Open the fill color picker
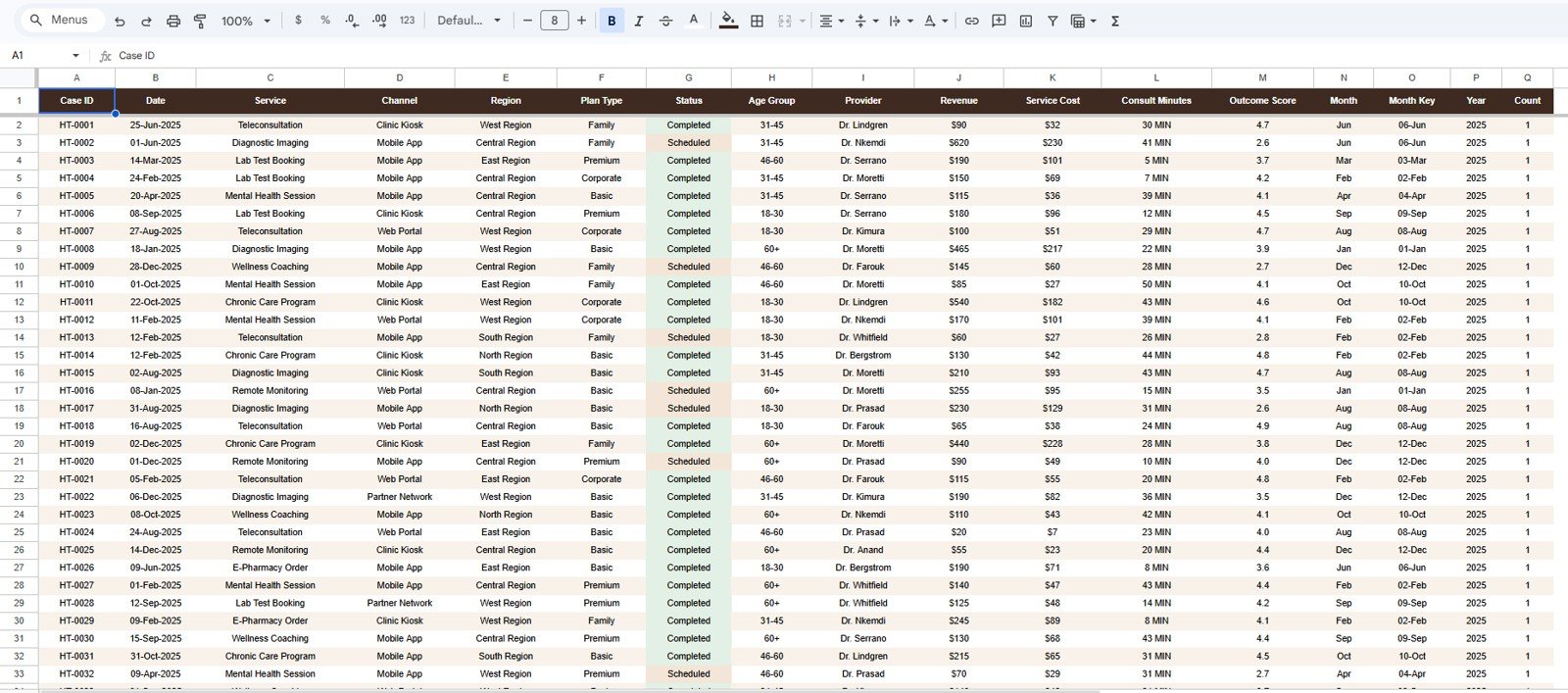This screenshot has height=693, width=1568. pos(728,21)
